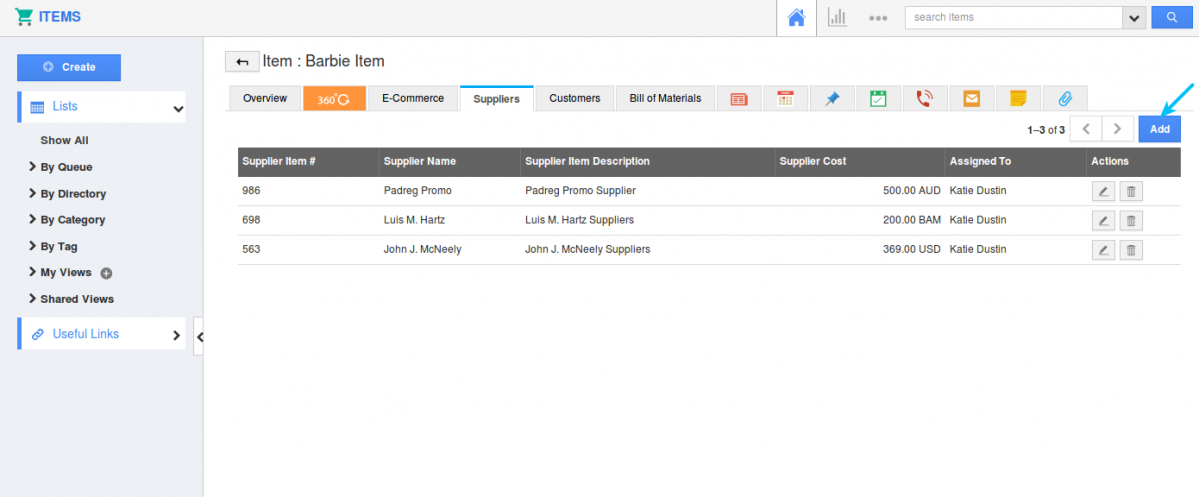Open the documents paperclip tab icon
The image size is (1199, 497).
click(1065, 99)
